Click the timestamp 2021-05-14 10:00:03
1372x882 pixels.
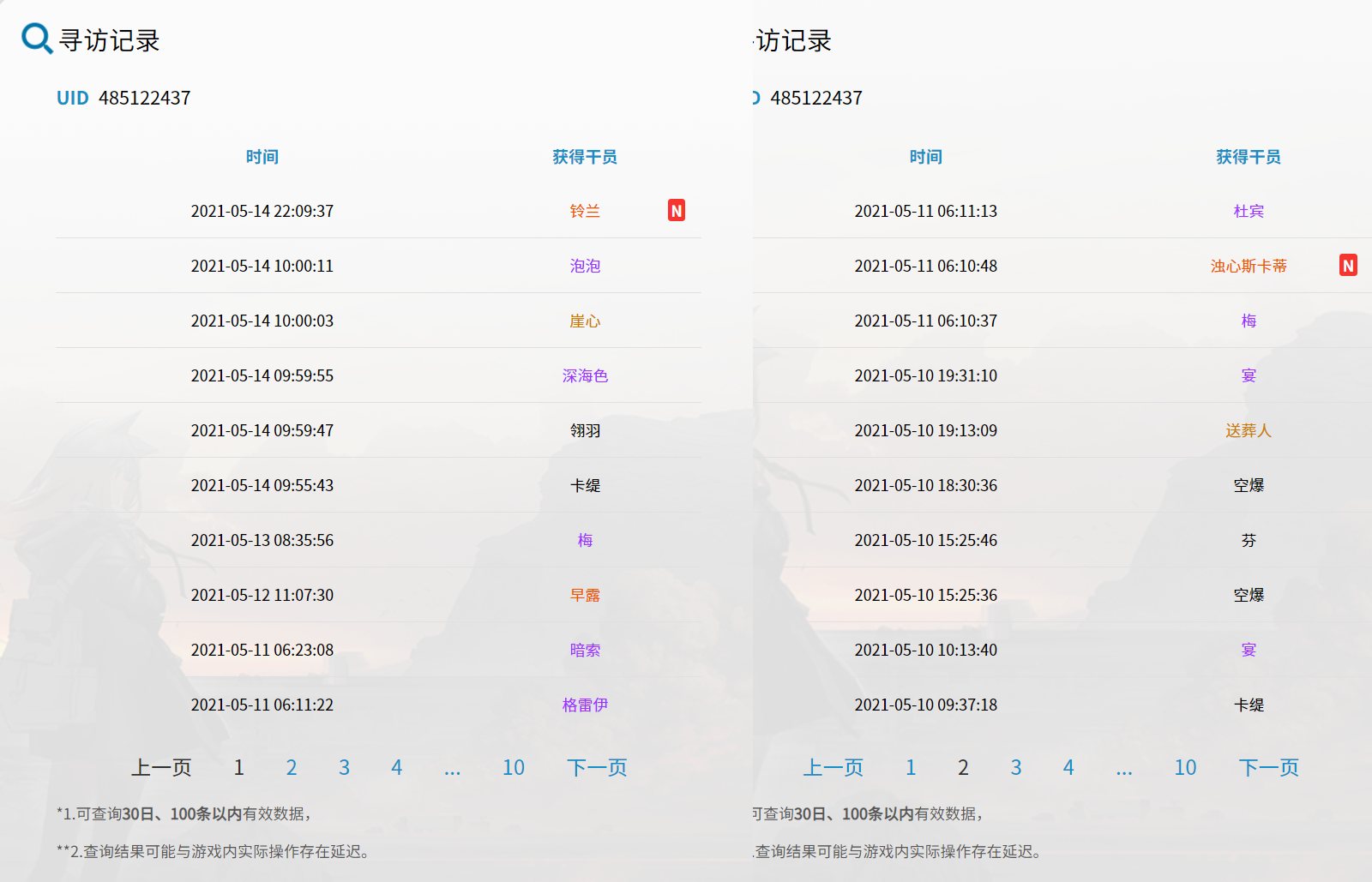pos(262,321)
